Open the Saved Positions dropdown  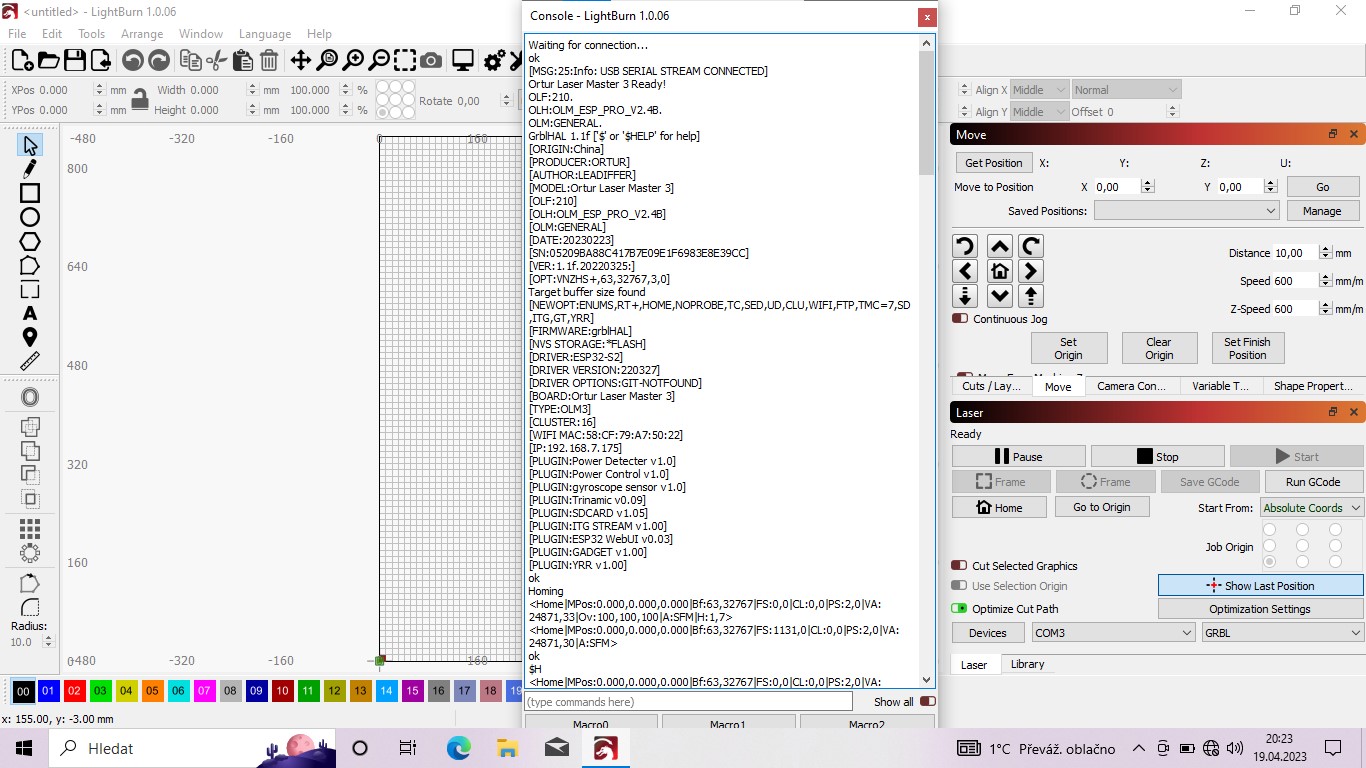(1186, 211)
